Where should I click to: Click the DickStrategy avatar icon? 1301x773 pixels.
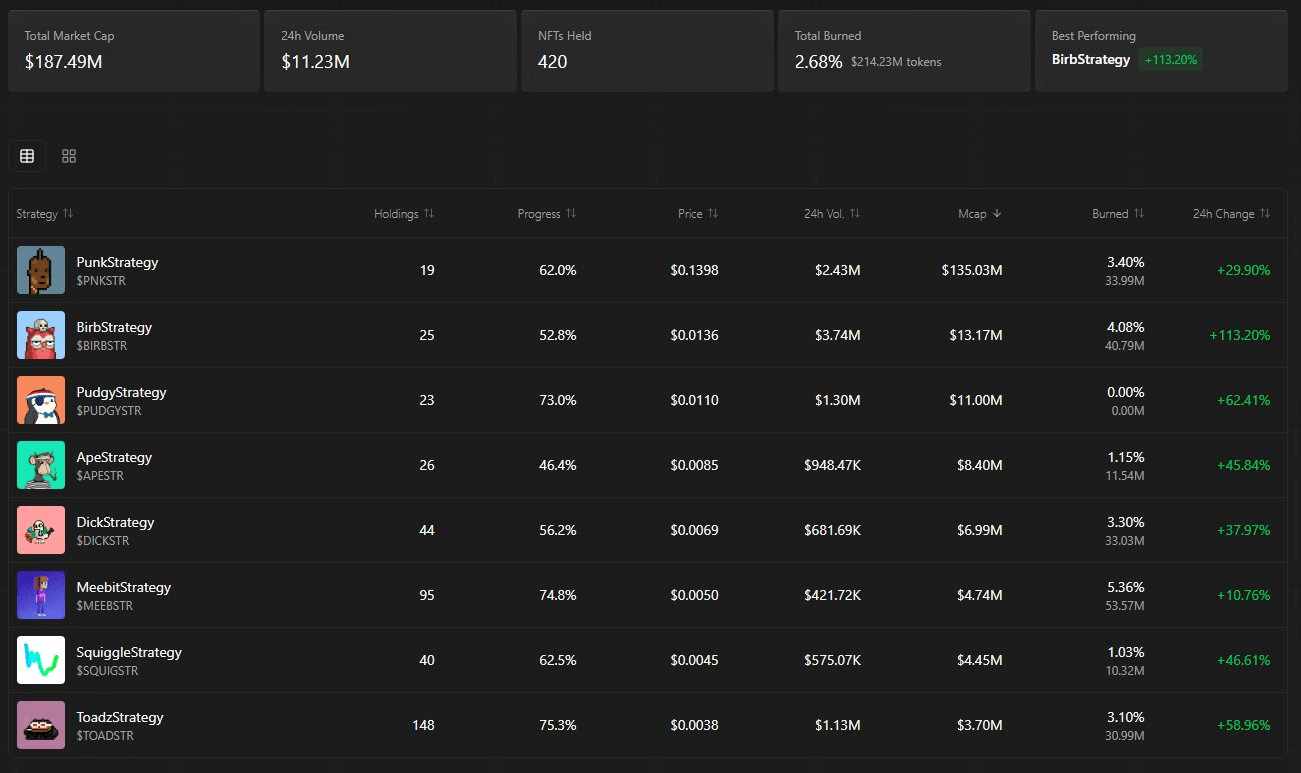coord(41,530)
